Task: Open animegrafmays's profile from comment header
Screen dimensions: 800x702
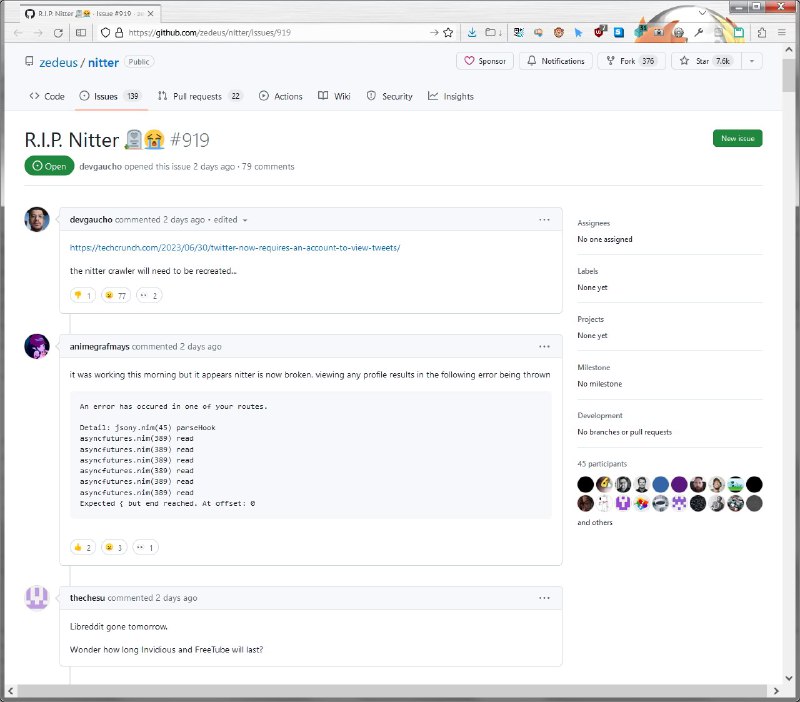Action: coord(99,347)
